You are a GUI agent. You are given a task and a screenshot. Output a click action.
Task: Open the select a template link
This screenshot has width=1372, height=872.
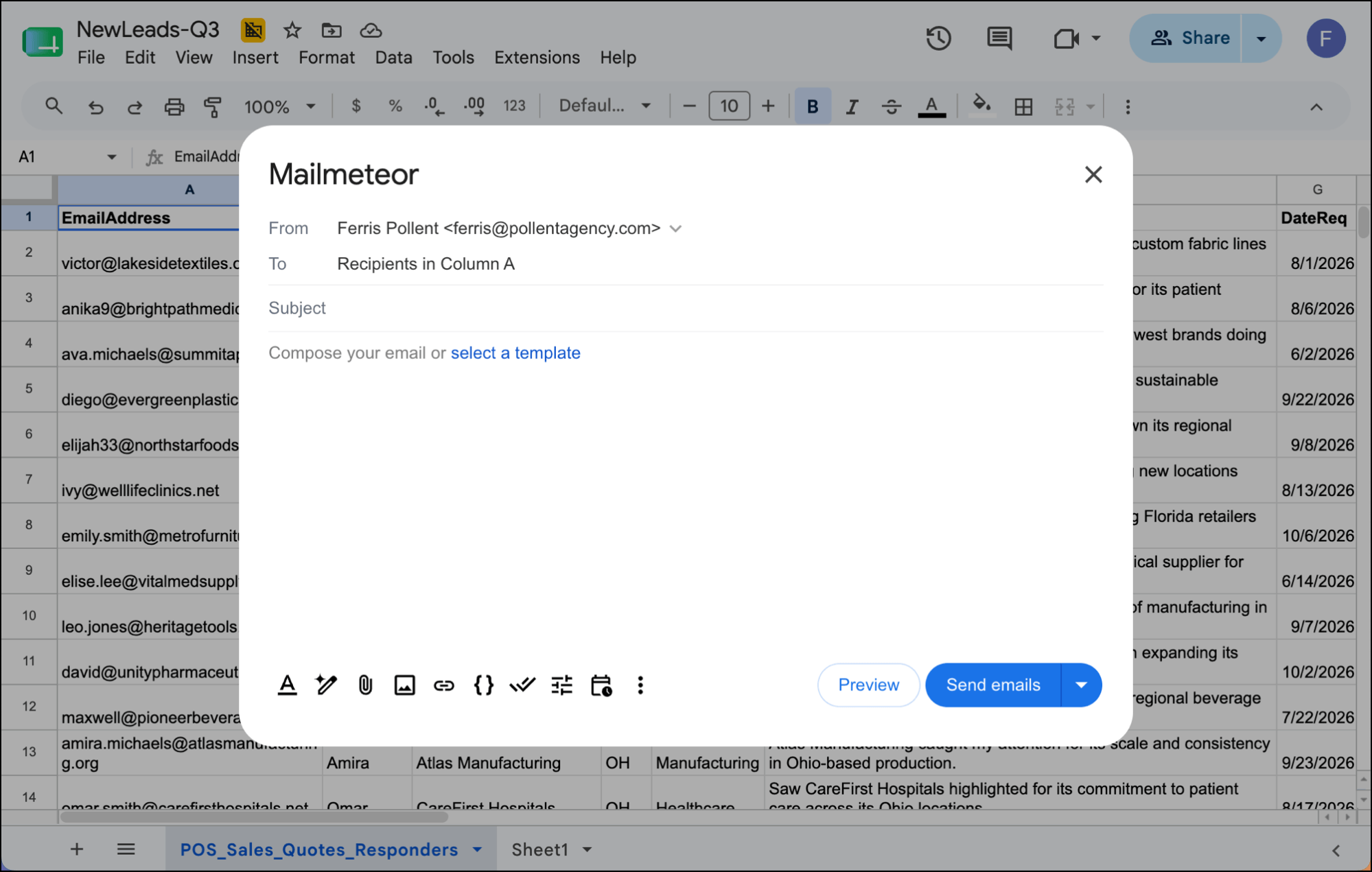515,353
